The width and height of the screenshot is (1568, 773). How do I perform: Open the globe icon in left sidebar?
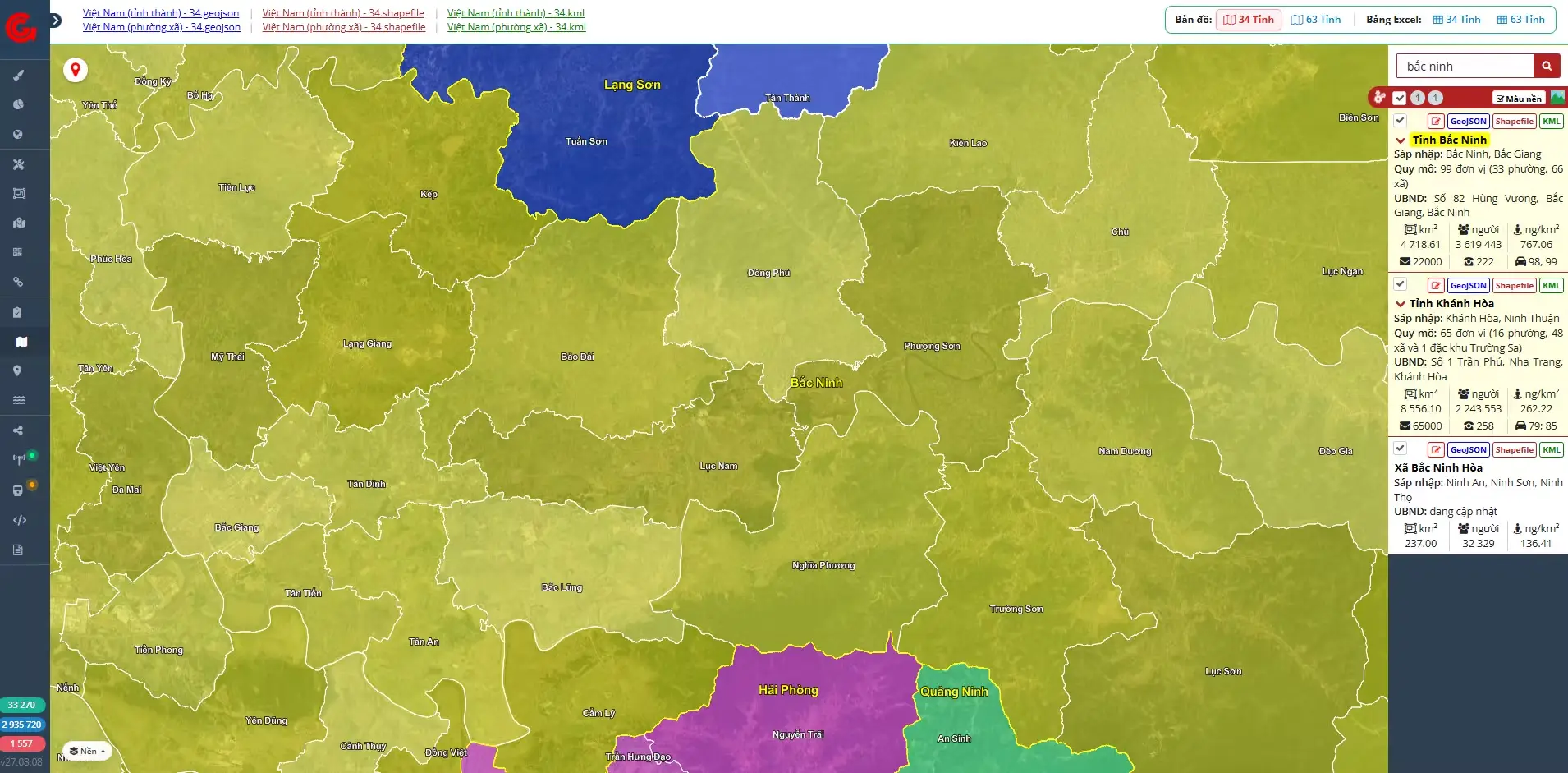pyautogui.click(x=18, y=134)
